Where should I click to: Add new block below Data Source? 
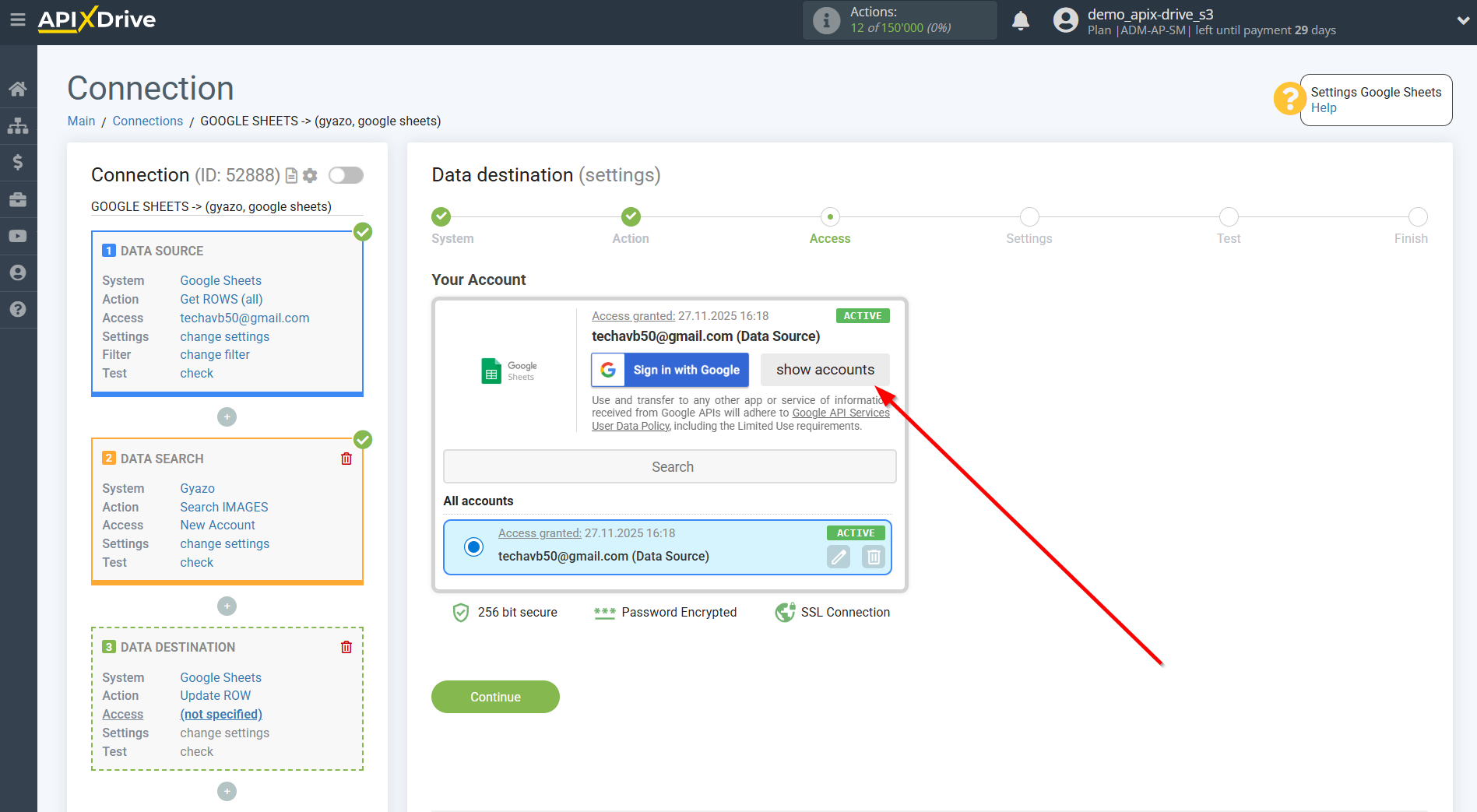[227, 417]
